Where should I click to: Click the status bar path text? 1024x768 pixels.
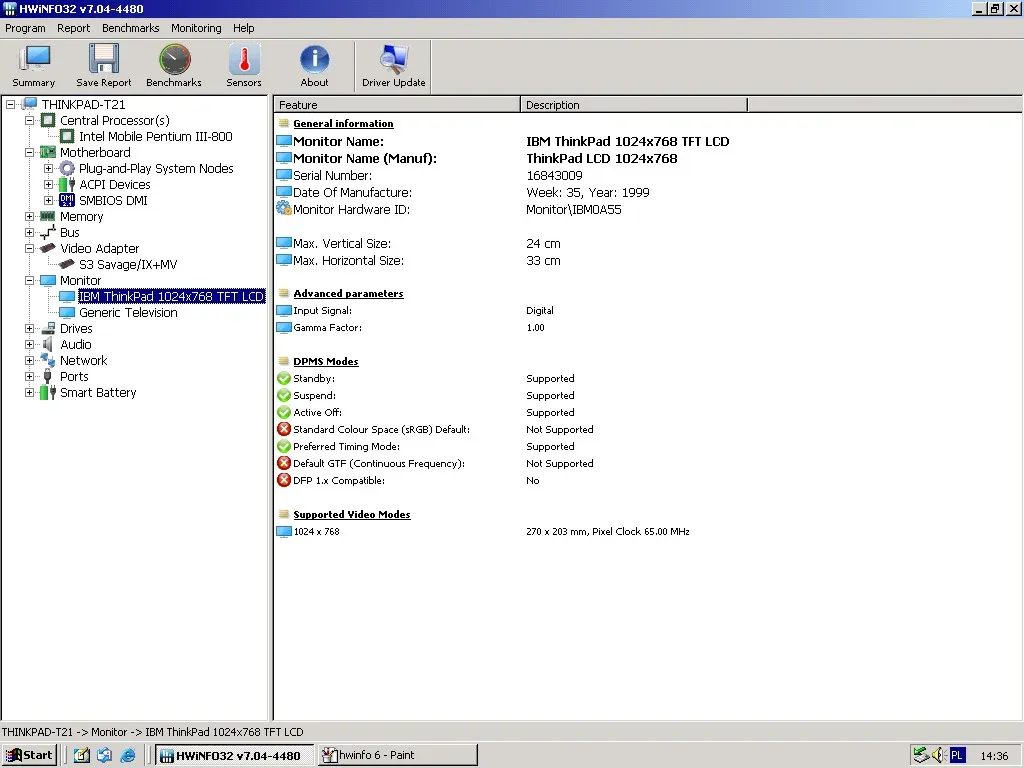pos(152,732)
